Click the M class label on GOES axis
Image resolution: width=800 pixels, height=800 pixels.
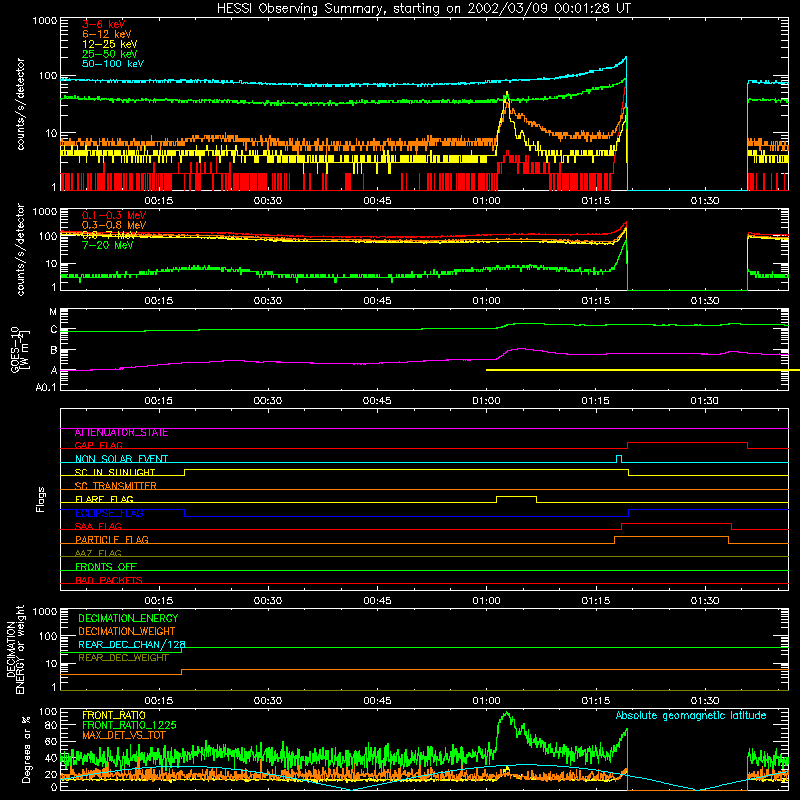click(53, 312)
